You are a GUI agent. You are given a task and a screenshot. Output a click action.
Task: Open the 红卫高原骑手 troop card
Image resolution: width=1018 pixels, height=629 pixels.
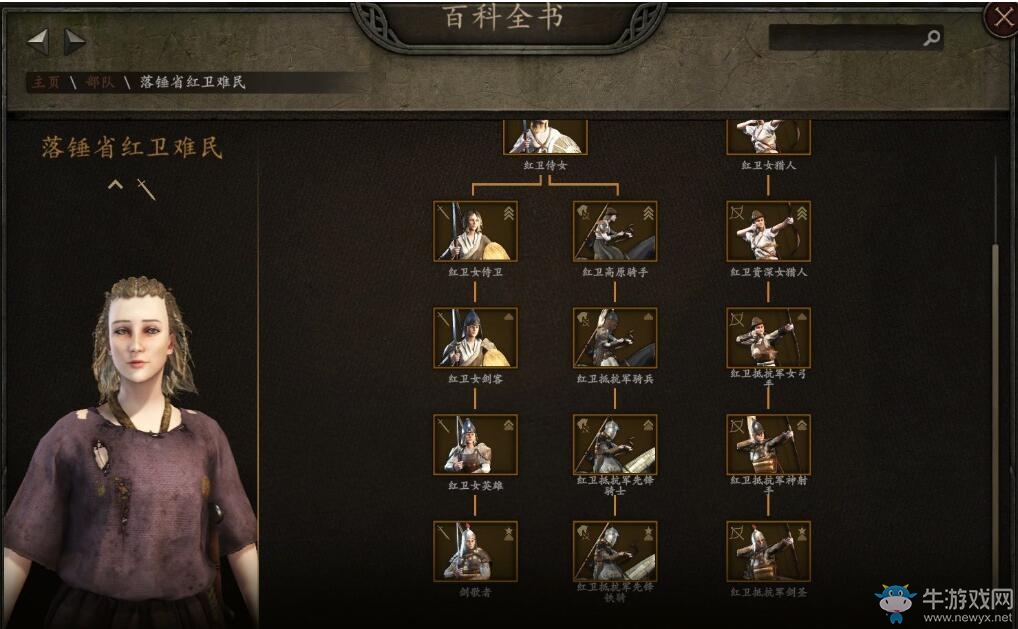coord(615,231)
